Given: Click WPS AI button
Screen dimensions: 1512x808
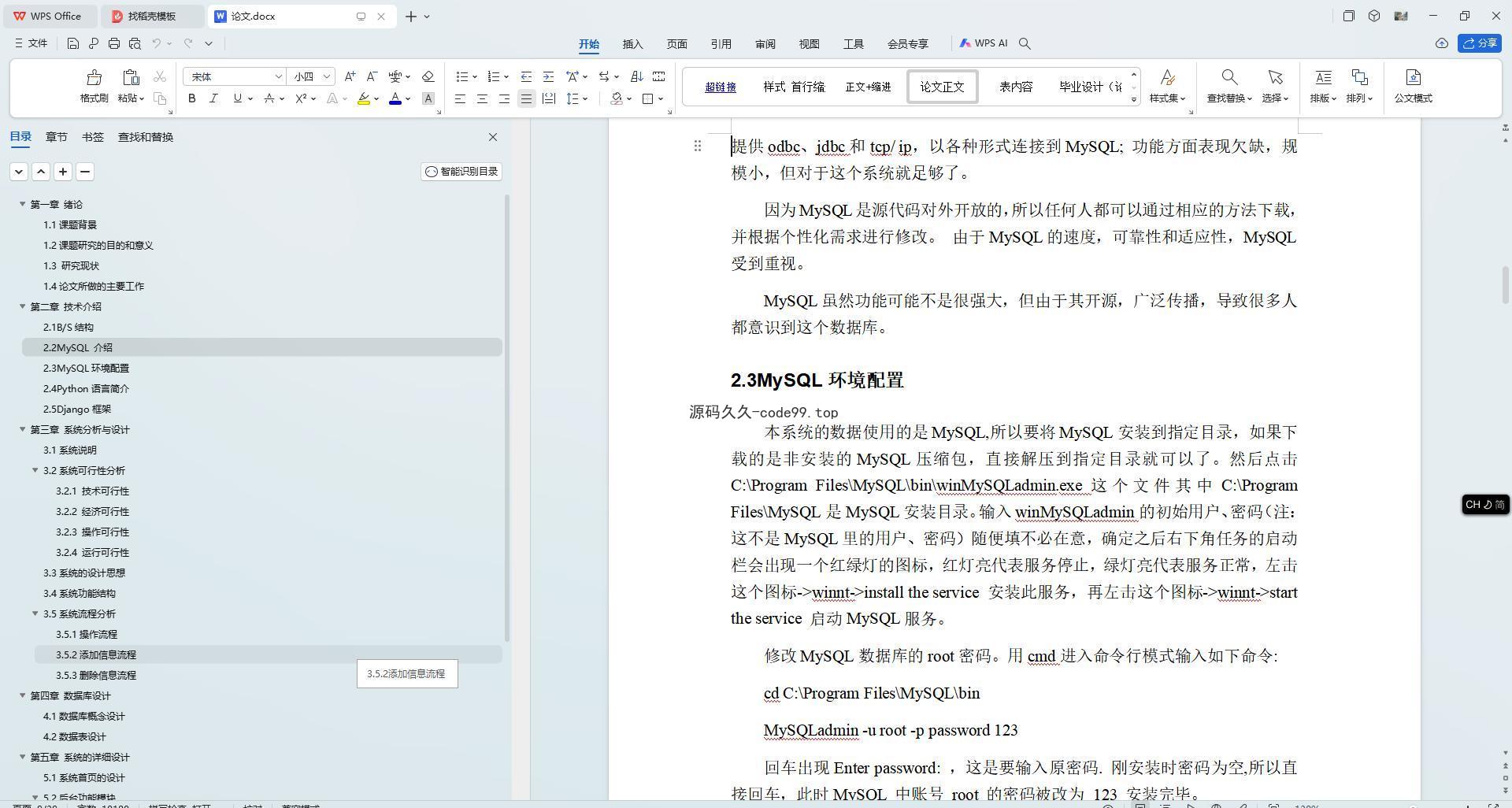Looking at the screenshot, I should pos(984,43).
